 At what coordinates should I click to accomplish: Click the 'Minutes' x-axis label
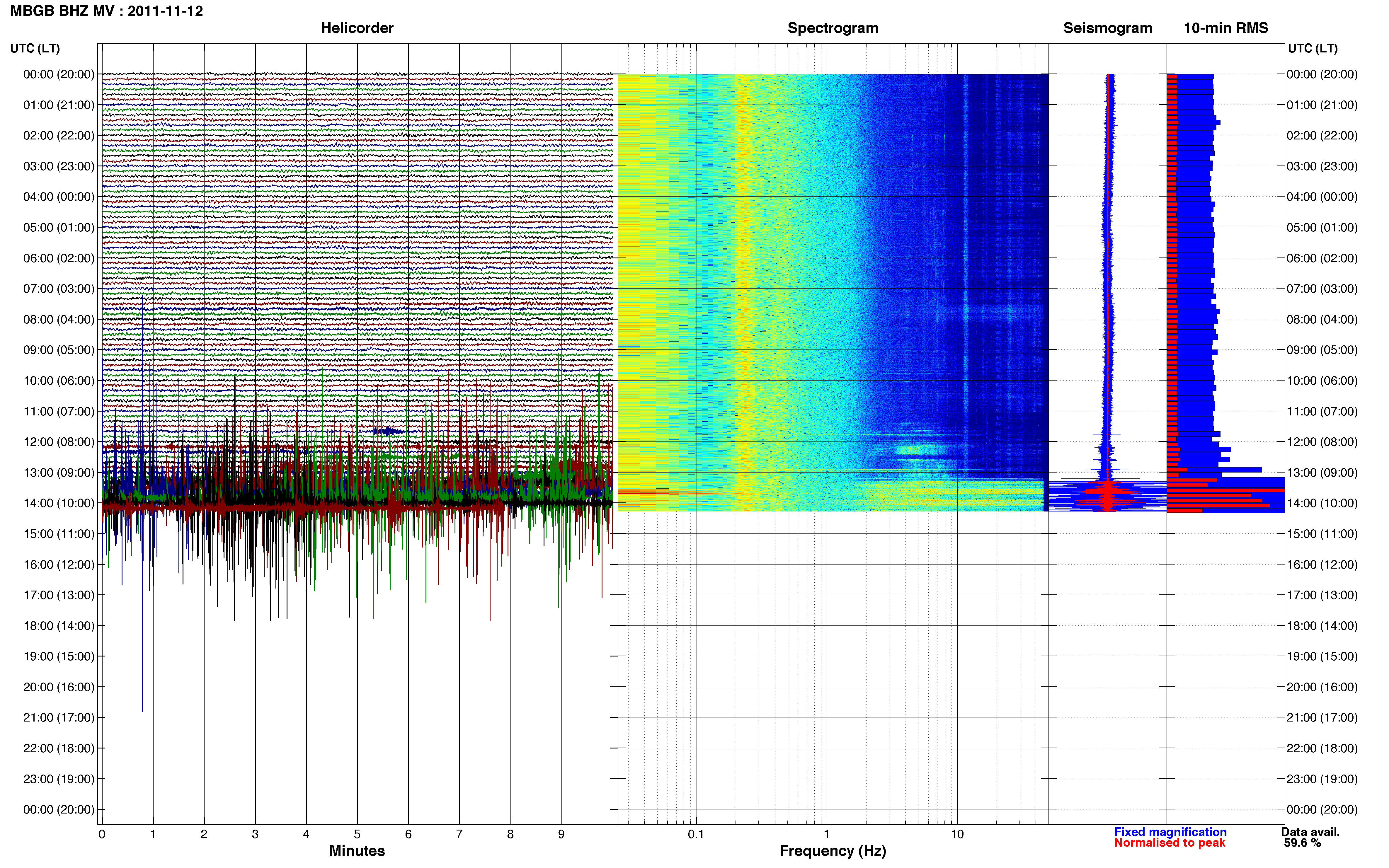click(x=357, y=850)
